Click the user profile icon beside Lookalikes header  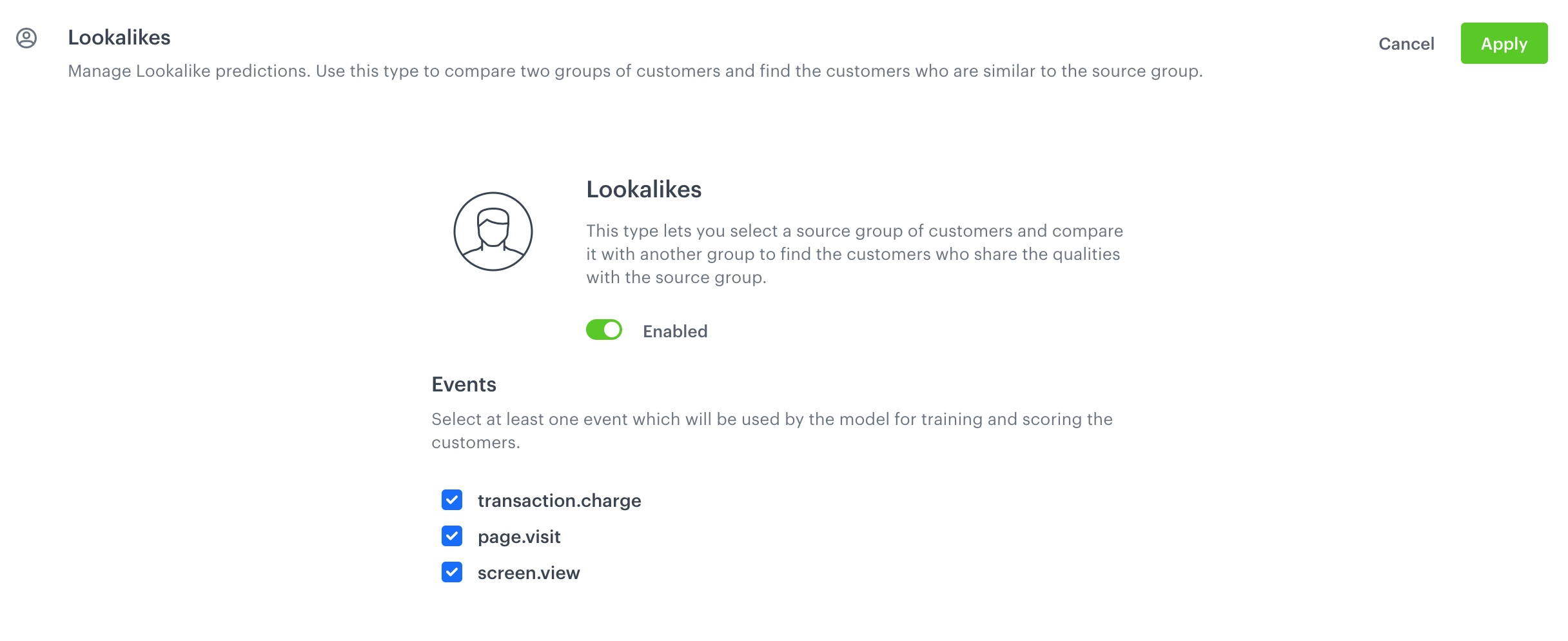26,39
